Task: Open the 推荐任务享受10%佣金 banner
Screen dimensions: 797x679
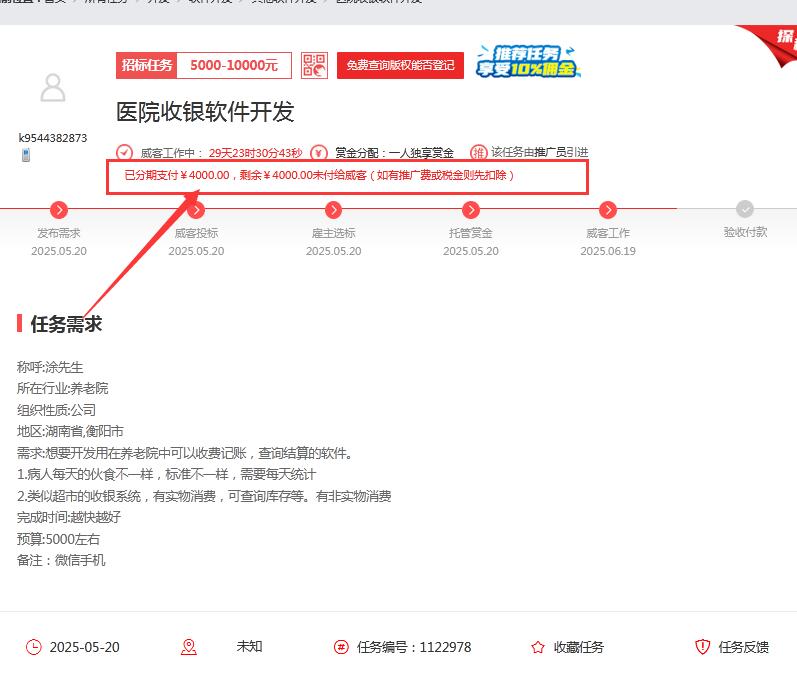Action: pos(528,61)
